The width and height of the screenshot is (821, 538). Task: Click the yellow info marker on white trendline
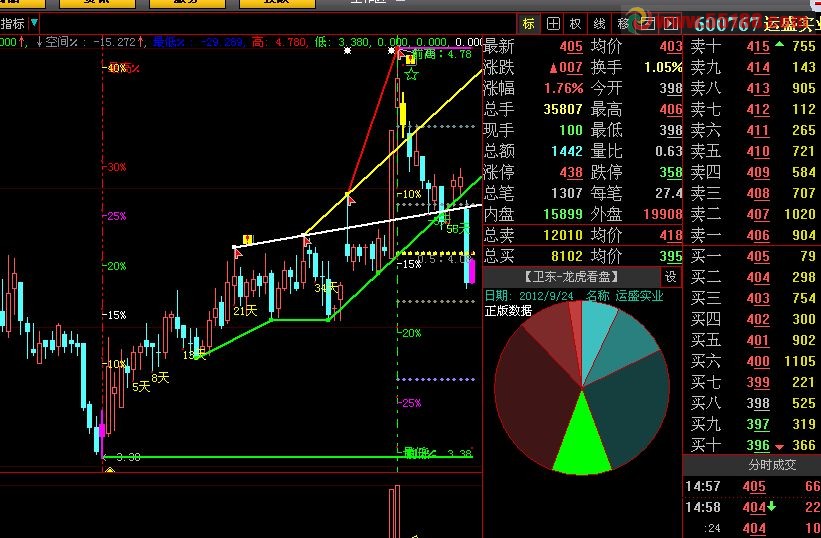pyautogui.click(x=247, y=240)
